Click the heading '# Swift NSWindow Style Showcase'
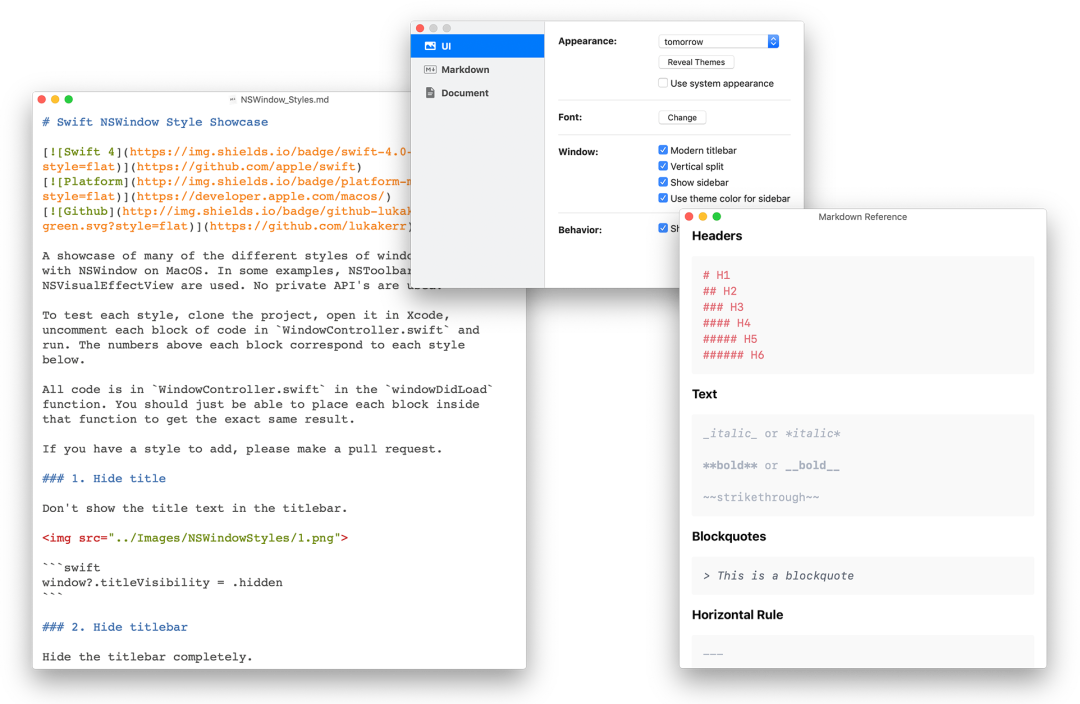Viewport: 1080px width, 704px height. [x=155, y=122]
